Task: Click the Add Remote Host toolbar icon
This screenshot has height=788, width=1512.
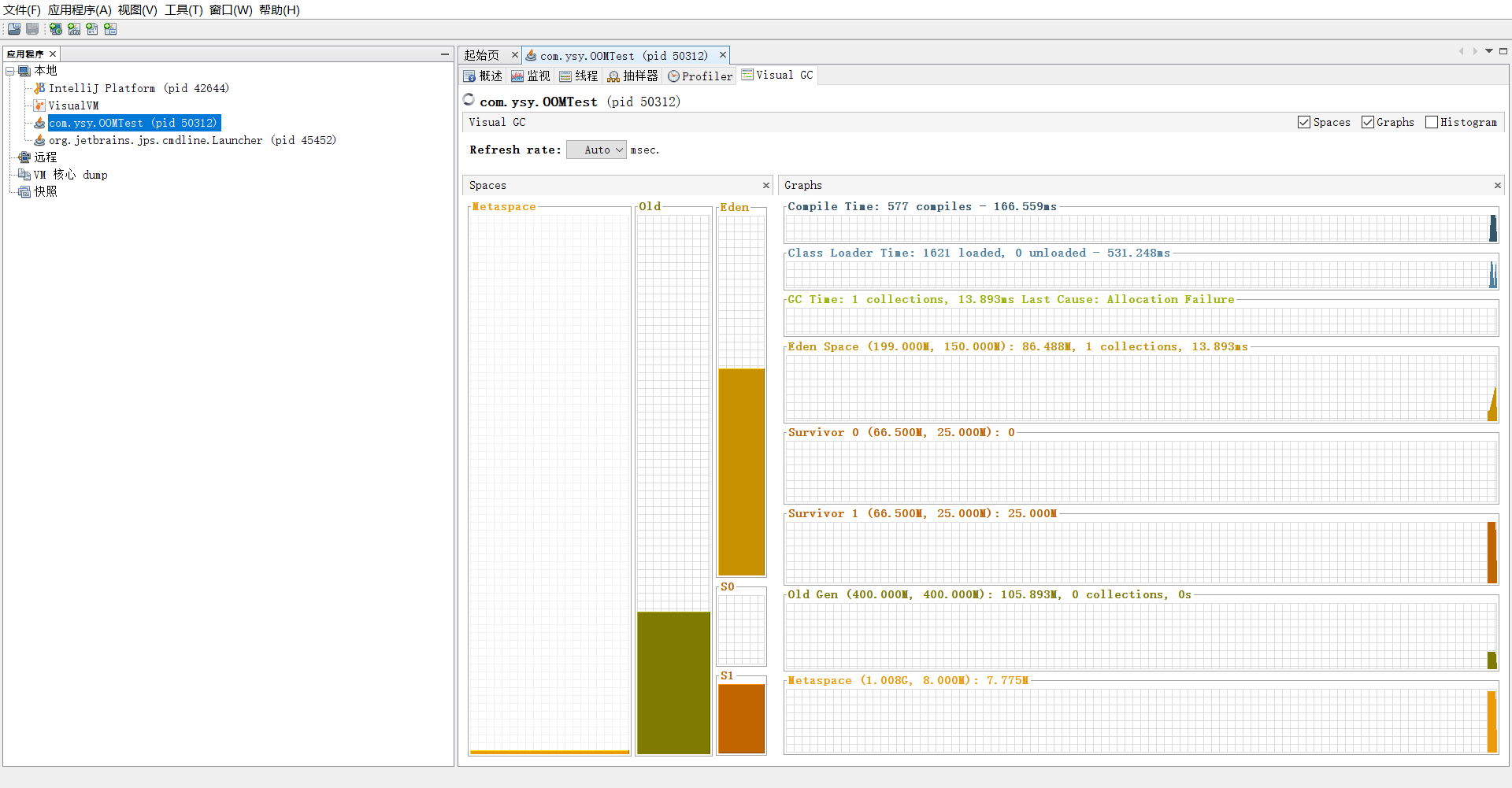Action: pyautogui.click(x=56, y=29)
